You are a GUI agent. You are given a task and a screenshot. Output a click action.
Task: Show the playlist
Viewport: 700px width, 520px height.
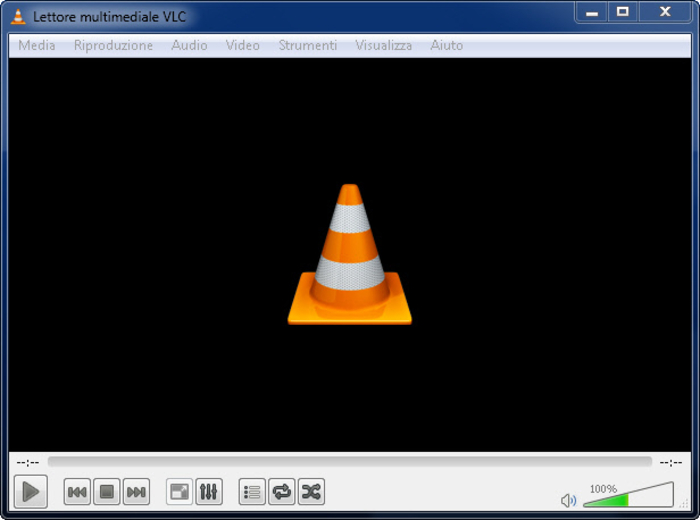coord(252,492)
